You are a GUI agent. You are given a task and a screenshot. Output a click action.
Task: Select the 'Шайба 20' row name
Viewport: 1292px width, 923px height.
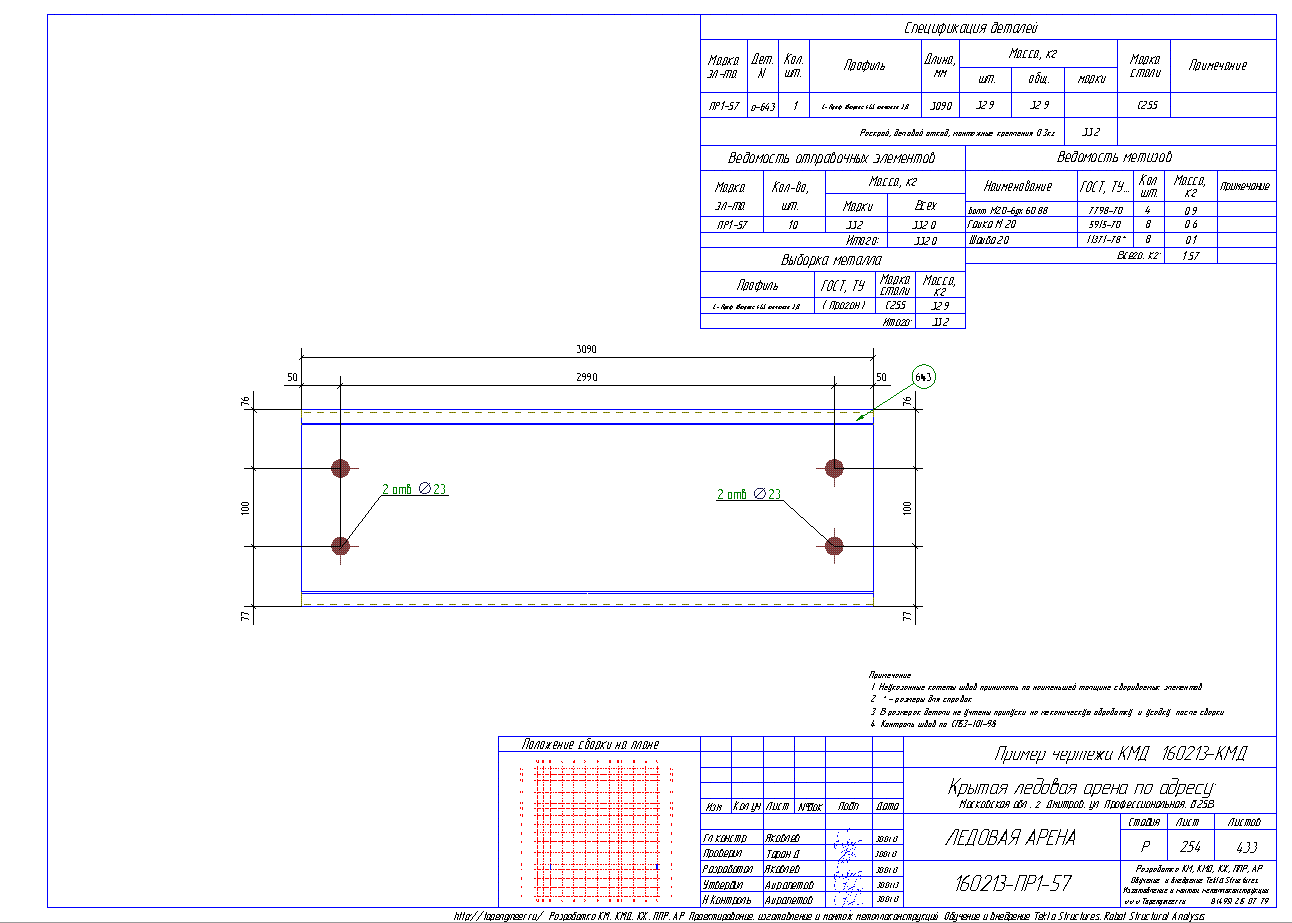coord(987,241)
